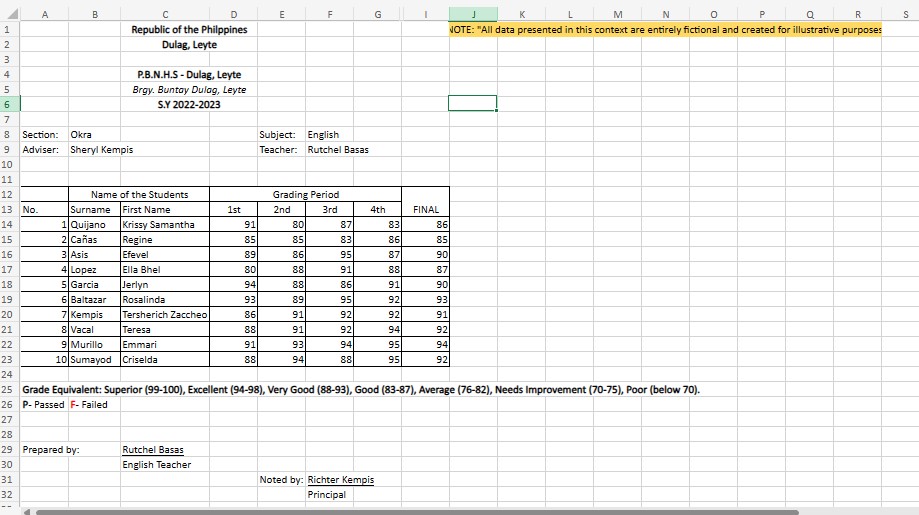Click the 'Section:' label cell
Image resolution: width=919 pixels, height=515 pixels.
click(x=45, y=135)
